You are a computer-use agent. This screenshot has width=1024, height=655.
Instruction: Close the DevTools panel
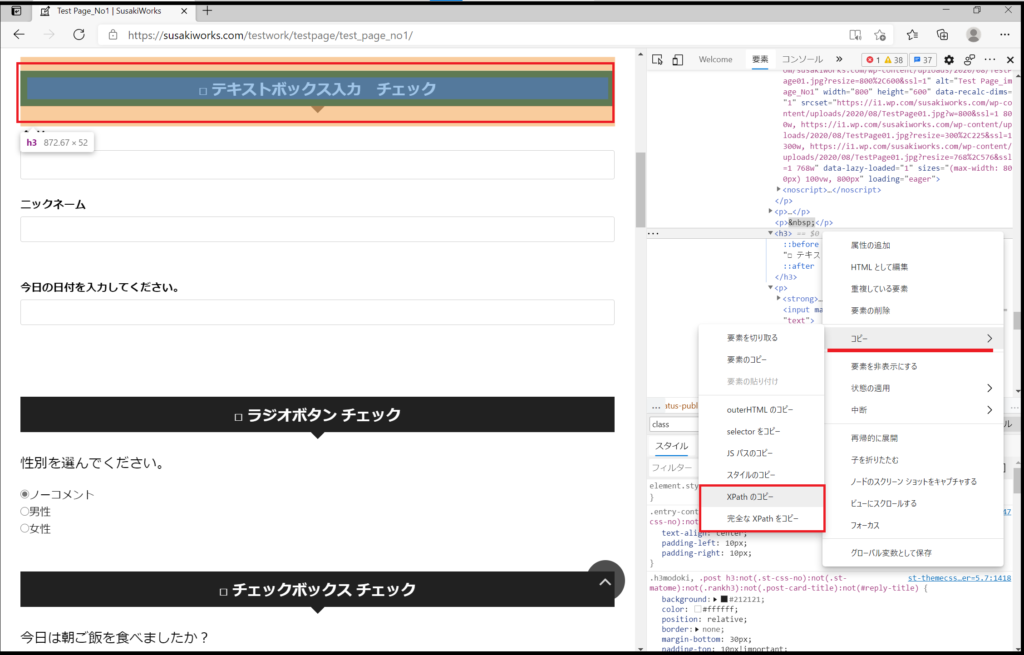(x=1010, y=59)
